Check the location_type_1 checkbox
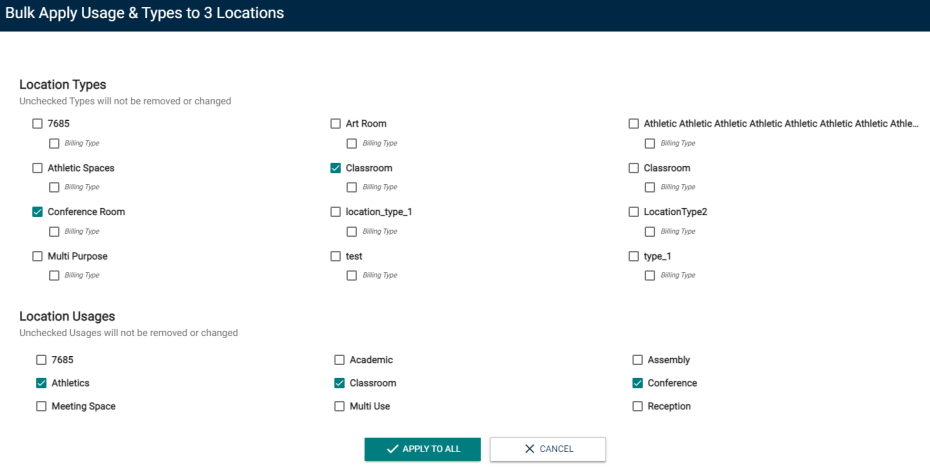This screenshot has width=930, height=468. click(336, 212)
